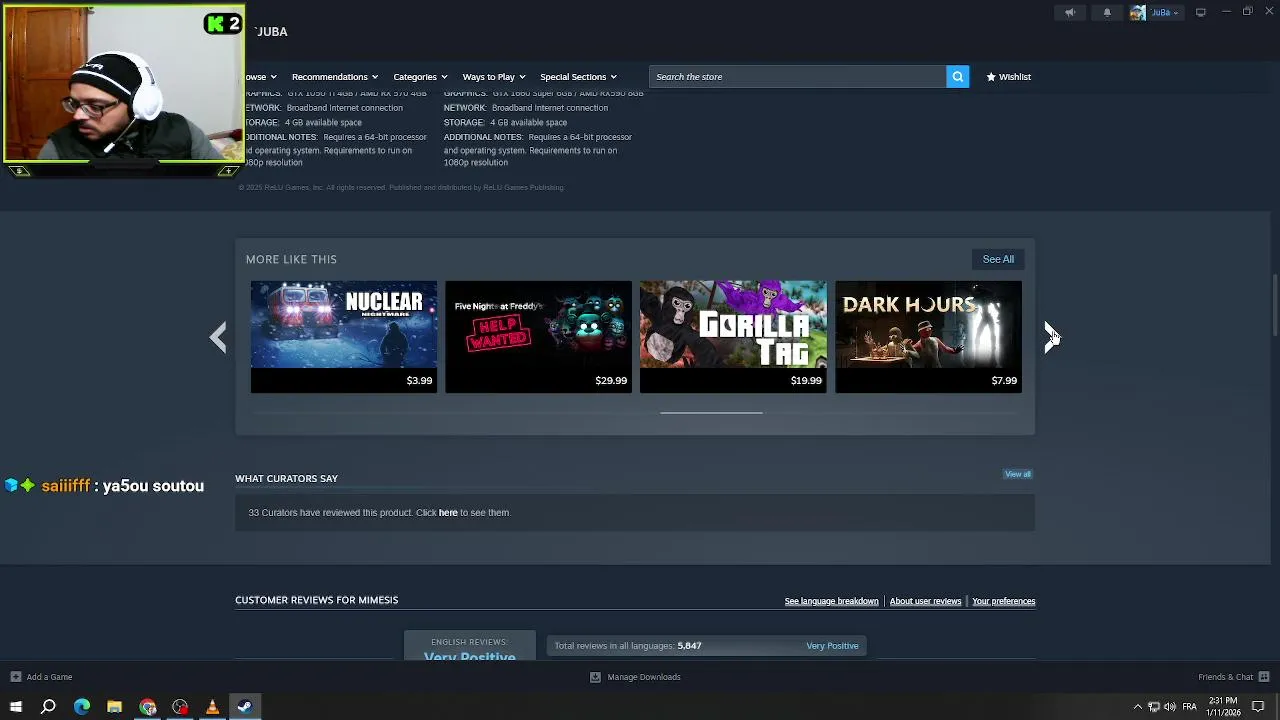Screen dimensions: 1280x720
Task: Open Windows taskbar search
Action: click(x=48, y=707)
